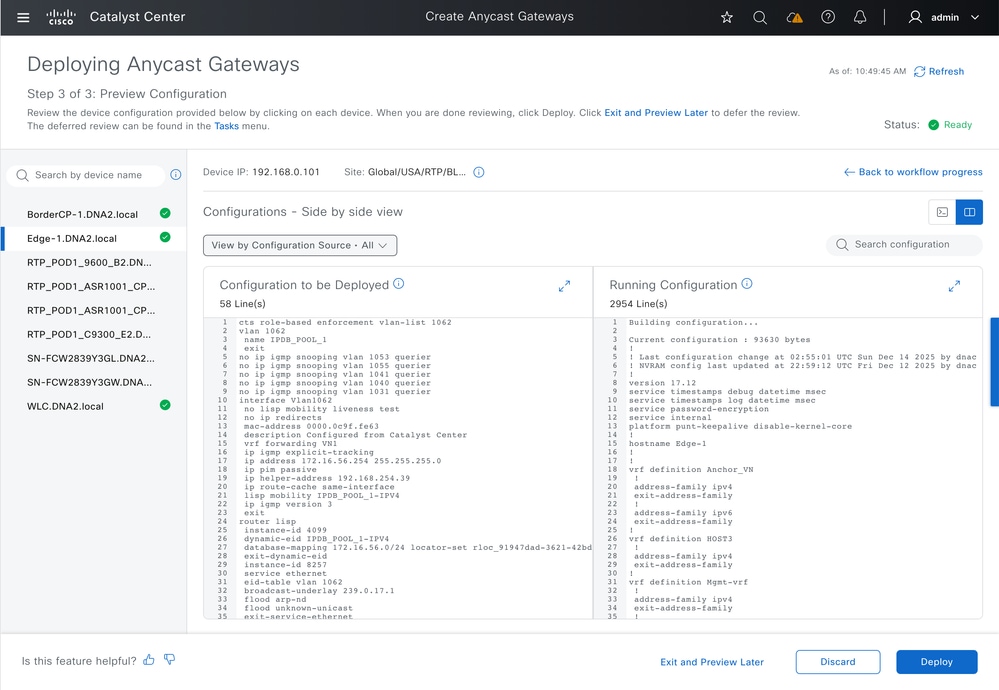
Task: Click 'vrf definition Anchor_VN' line
Action: (x=691, y=470)
